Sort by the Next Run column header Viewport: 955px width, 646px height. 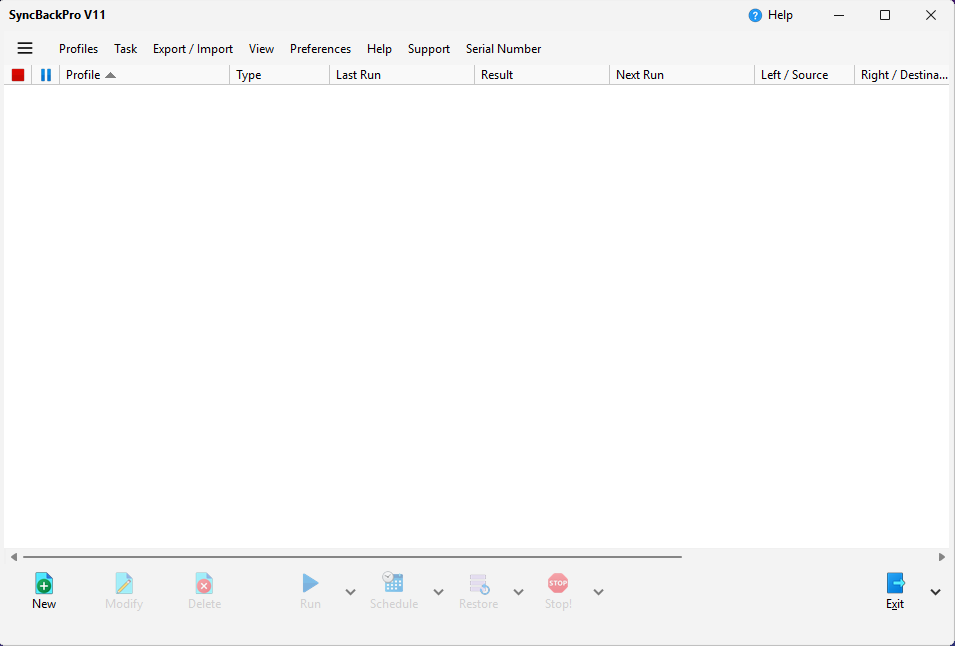click(682, 75)
